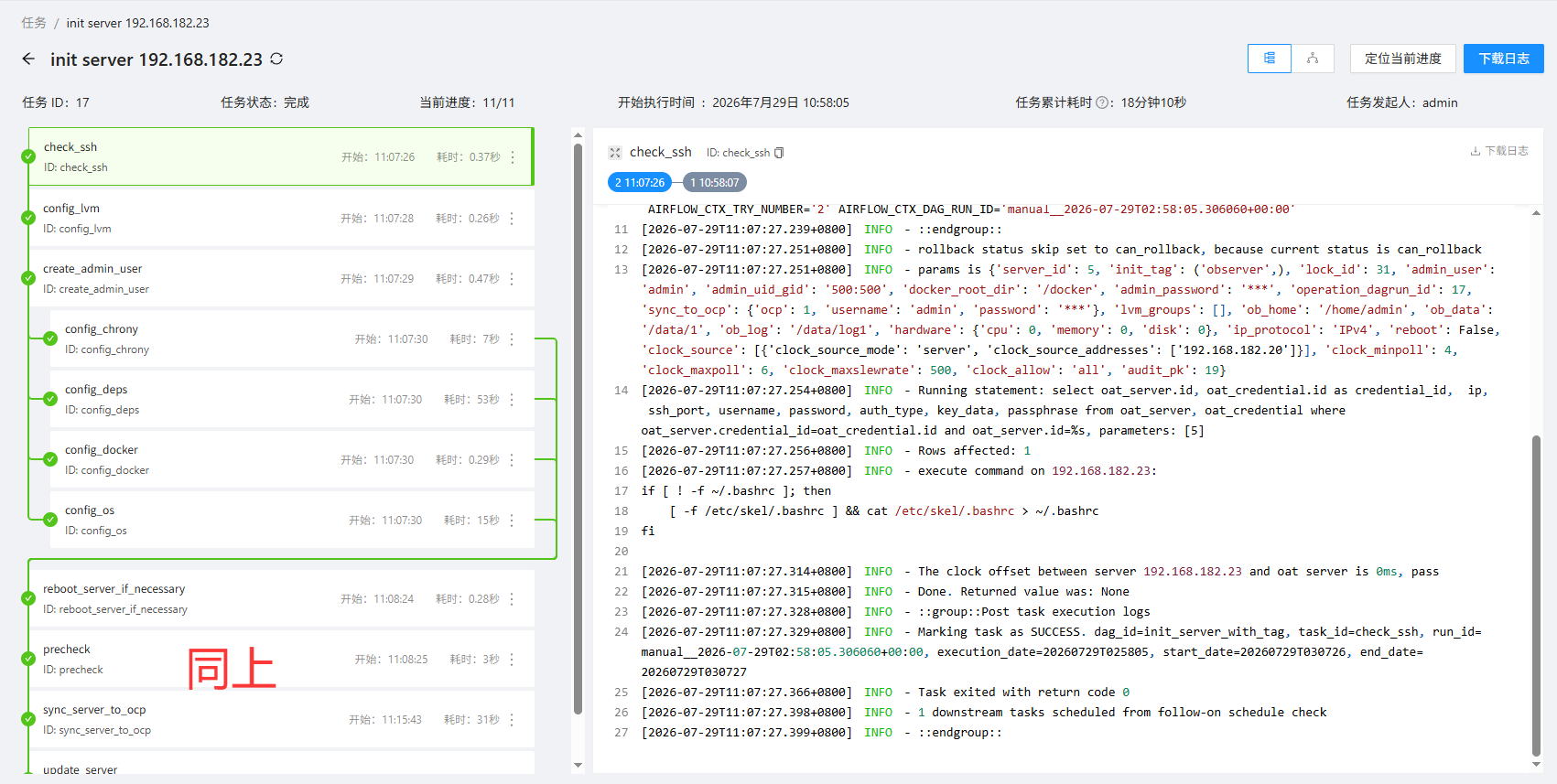The image size is (1557, 784).
Task: Open more options for precheck row
Action: coord(512,660)
